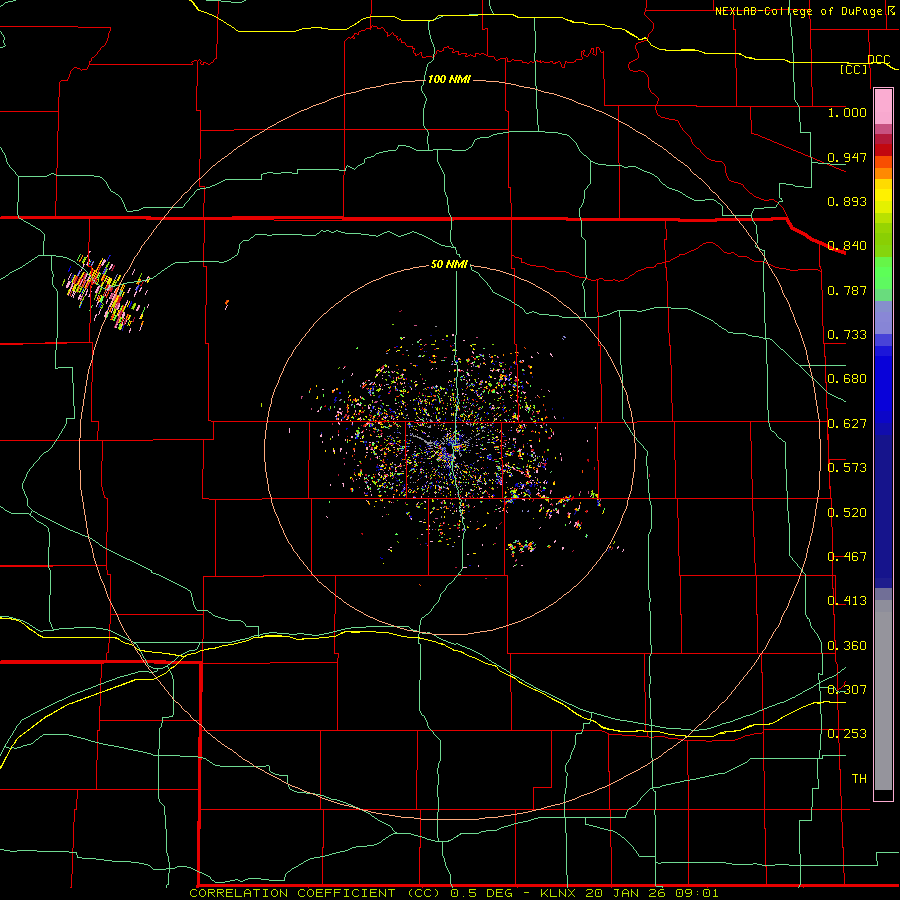The width and height of the screenshot is (900, 900).
Task: Select the 0.253 scale value
Action: click(847, 734)
